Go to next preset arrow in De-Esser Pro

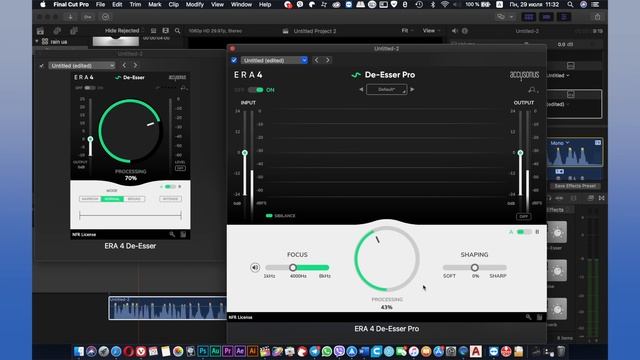[412, 89]
